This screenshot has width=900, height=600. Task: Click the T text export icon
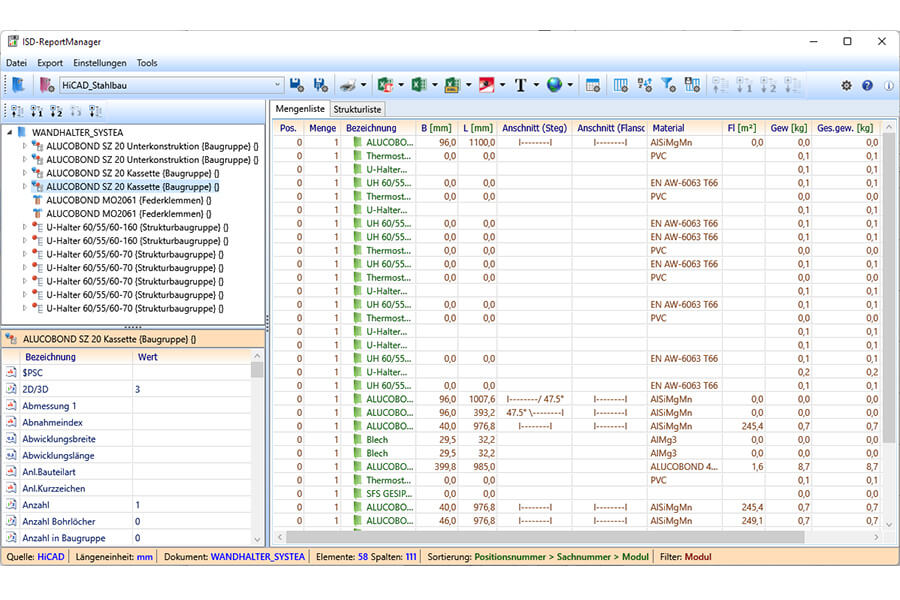pos(521,85)
